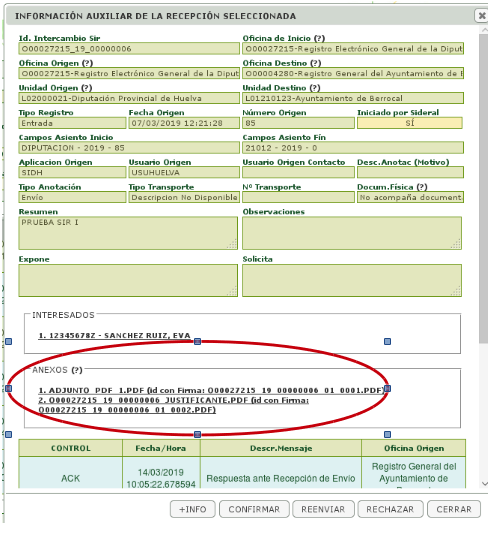Click the +INFO button
Screen dimensions: 495x533
point(193,509)
